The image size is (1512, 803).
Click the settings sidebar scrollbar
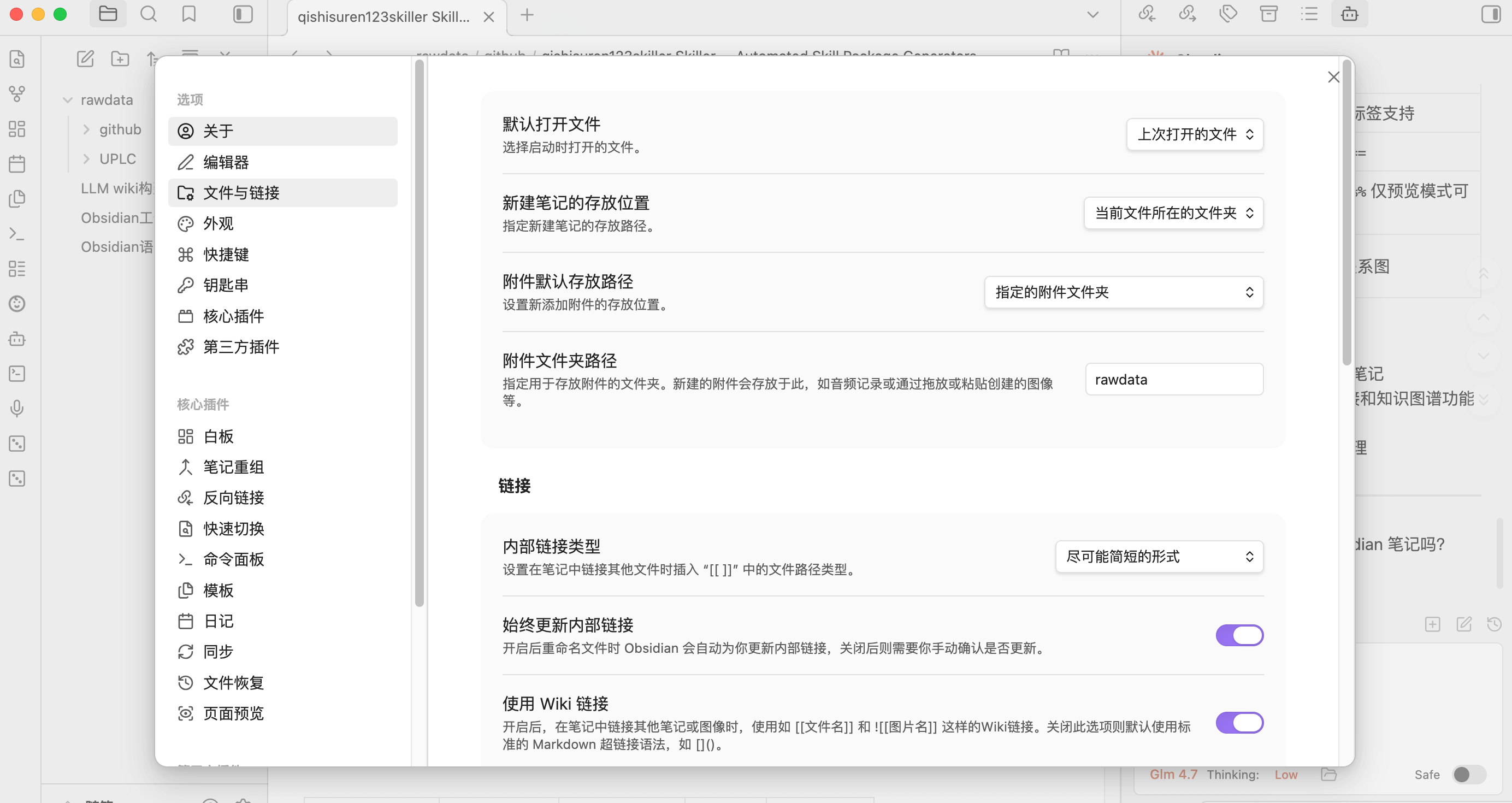(x=419, y=333)
